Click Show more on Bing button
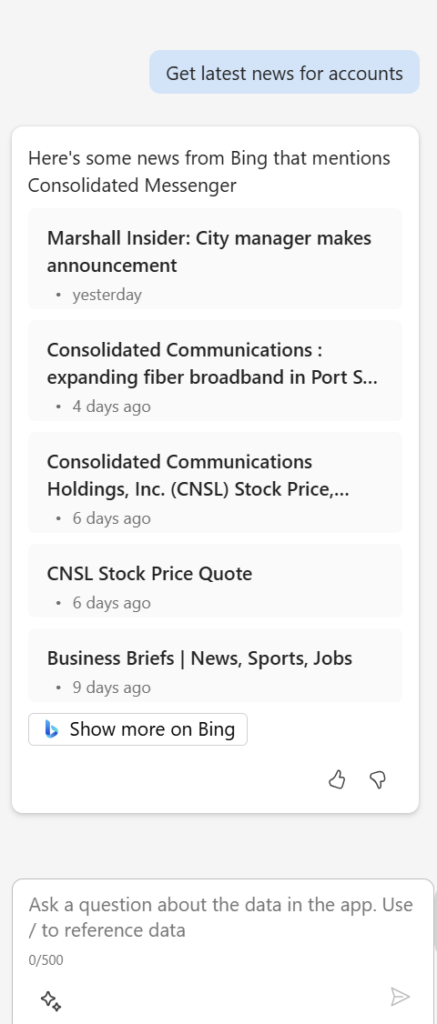This screenshot has height=1024, width=437. coord(138,729)
